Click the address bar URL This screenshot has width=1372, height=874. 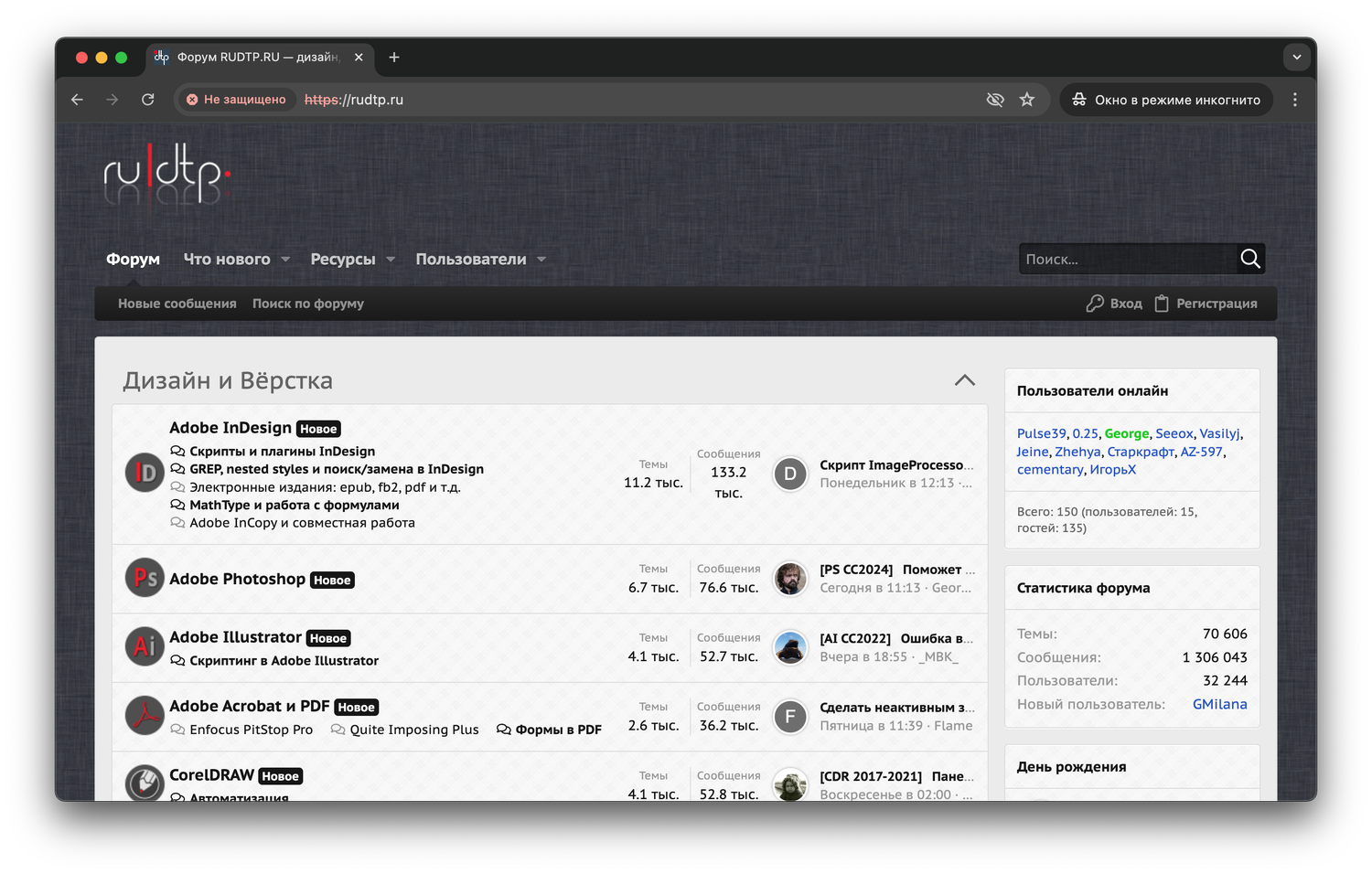tap(354, 100)
